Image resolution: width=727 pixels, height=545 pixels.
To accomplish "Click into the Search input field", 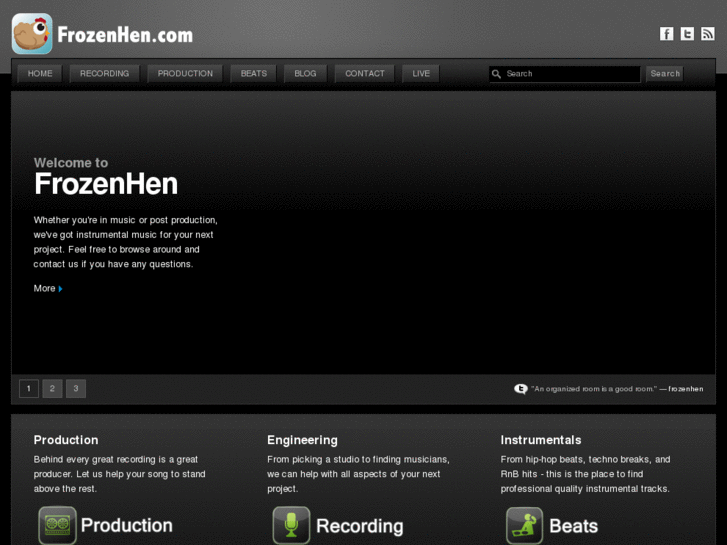I will [565, 74].
